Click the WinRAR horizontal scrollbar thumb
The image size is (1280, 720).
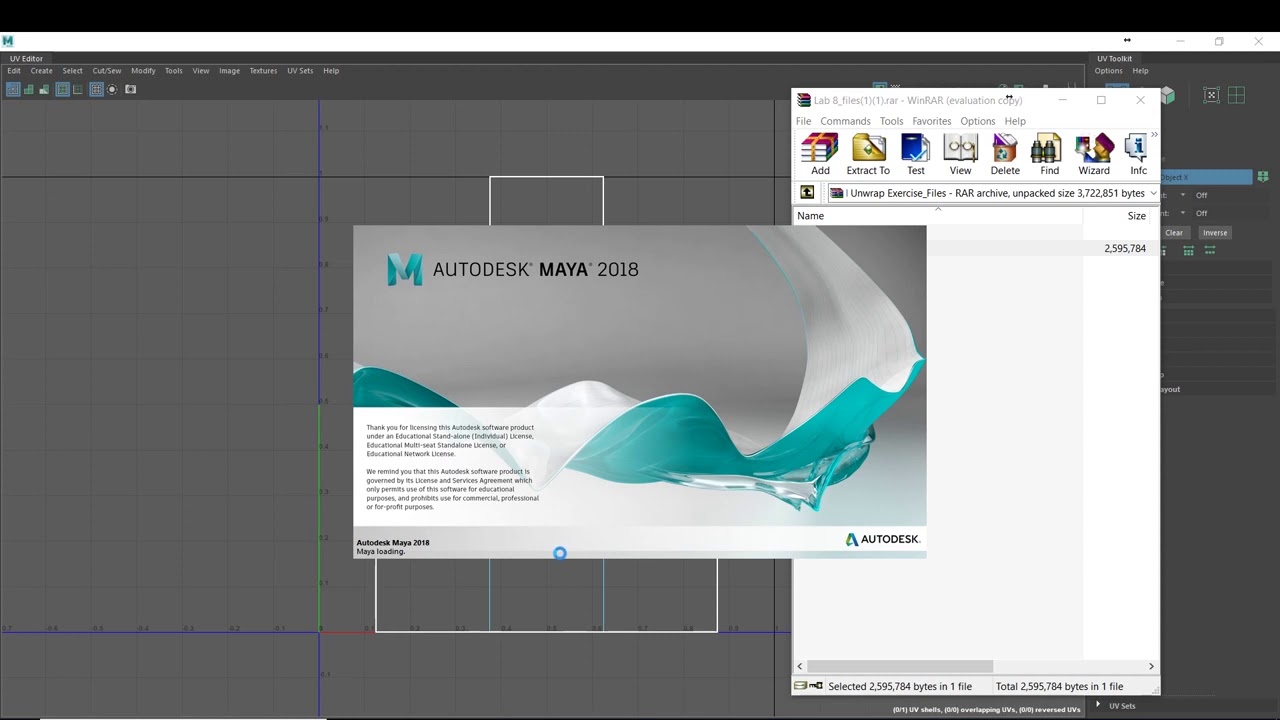tap(899, 666)
